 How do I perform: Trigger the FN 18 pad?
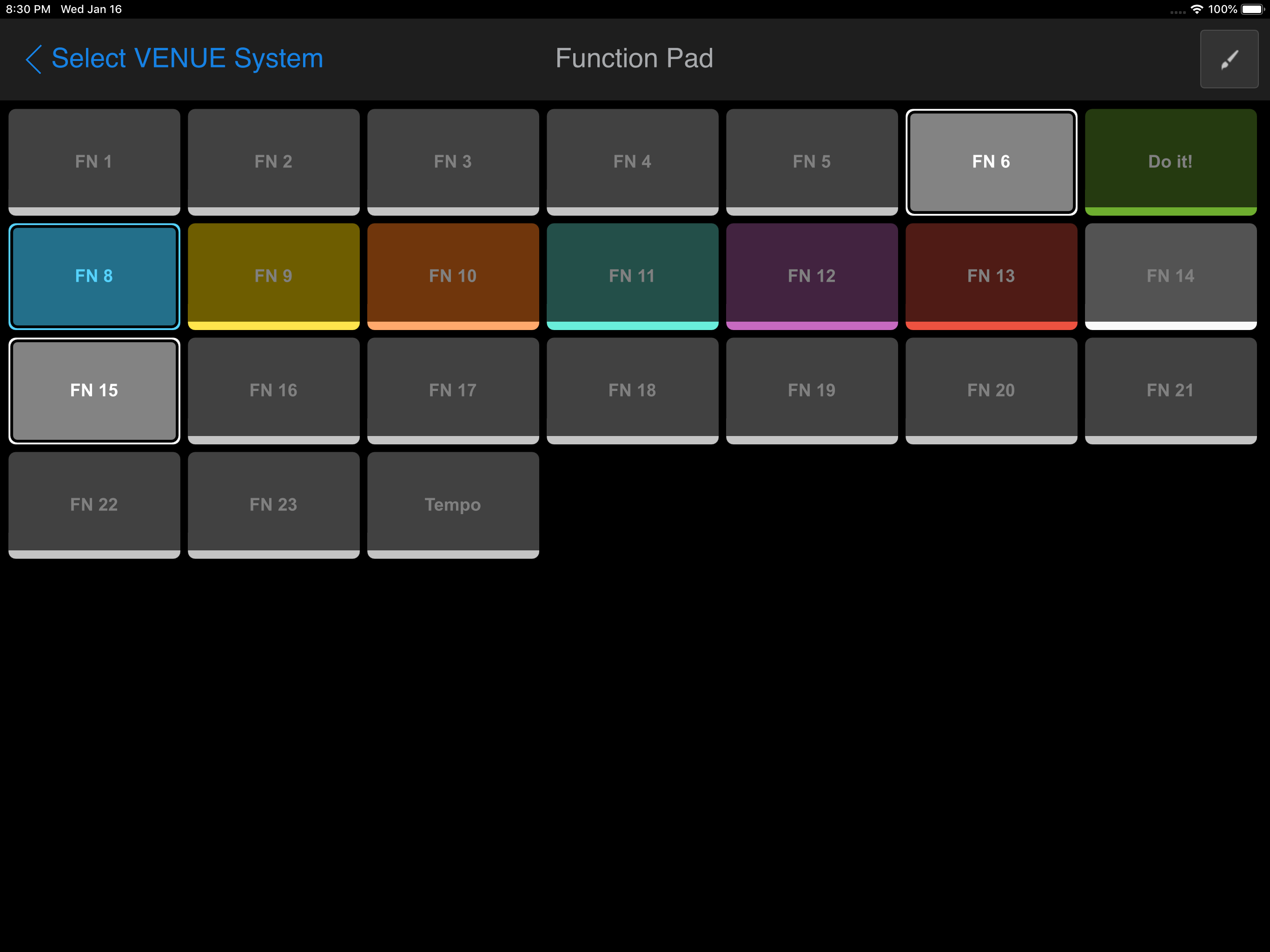point(632,390)
